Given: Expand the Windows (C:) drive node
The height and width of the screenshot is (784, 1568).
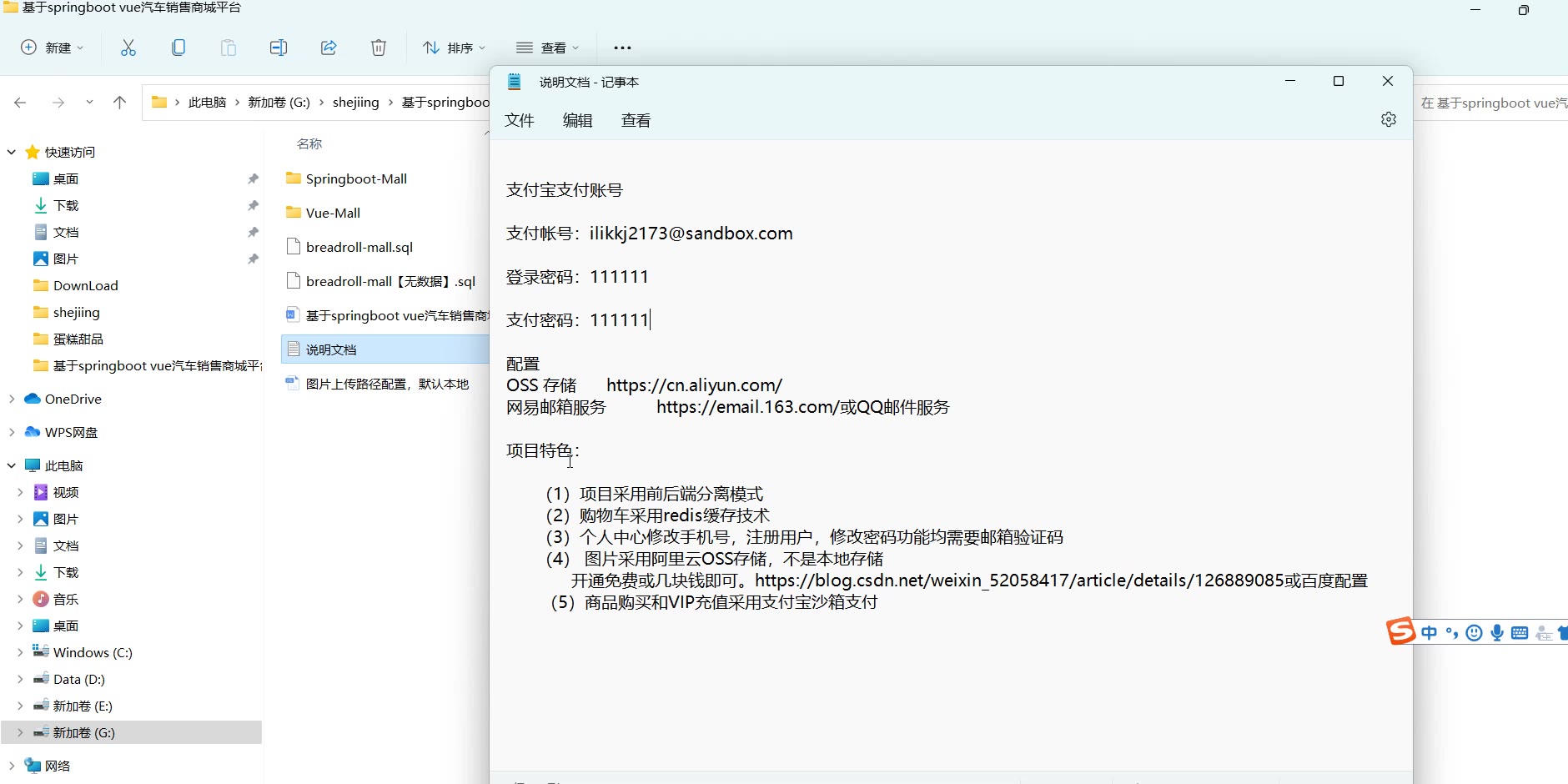Looking at the screenshot, I should [x=20, y=652].
